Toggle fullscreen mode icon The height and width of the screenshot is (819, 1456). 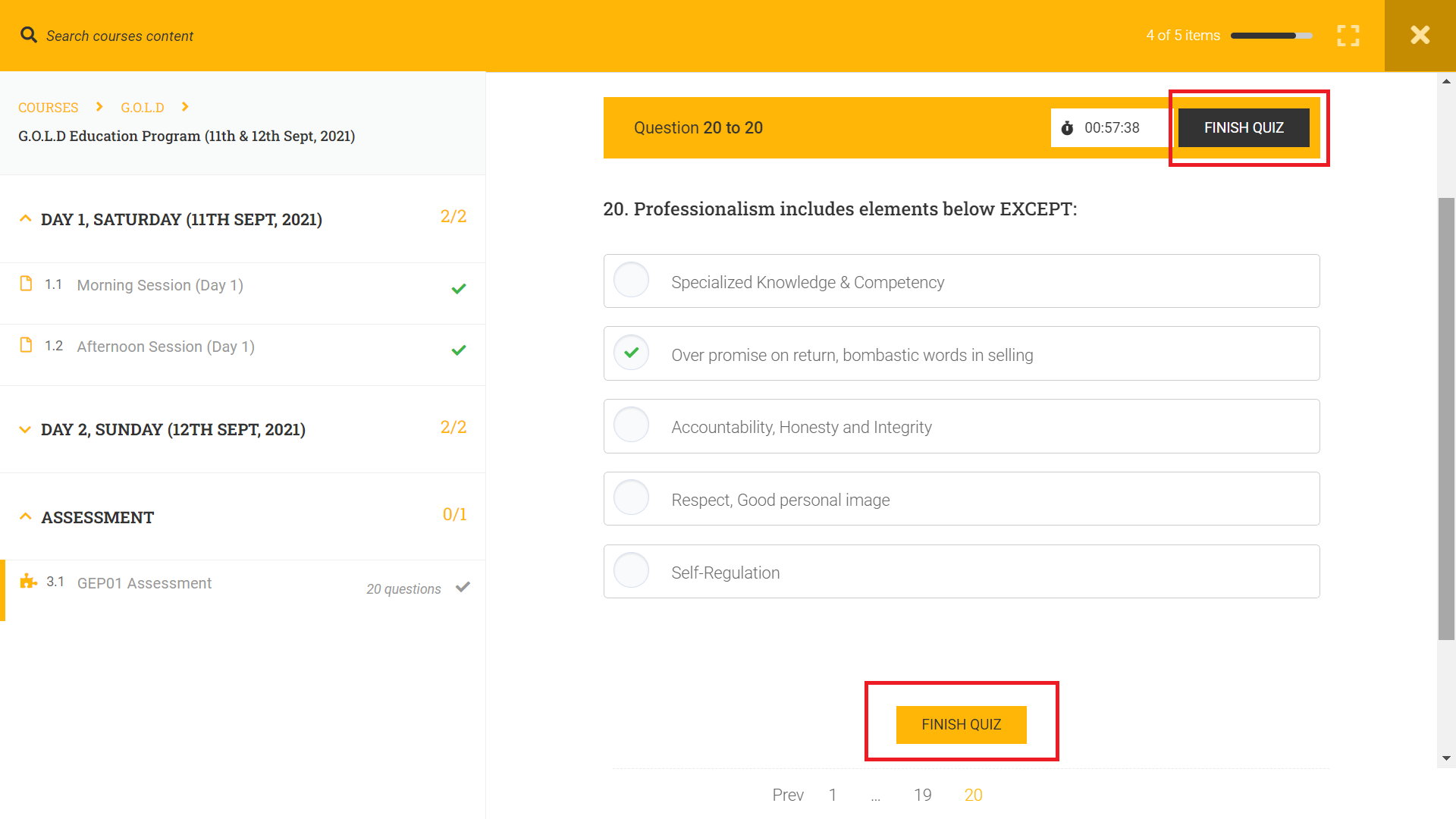pos(1348,36)
